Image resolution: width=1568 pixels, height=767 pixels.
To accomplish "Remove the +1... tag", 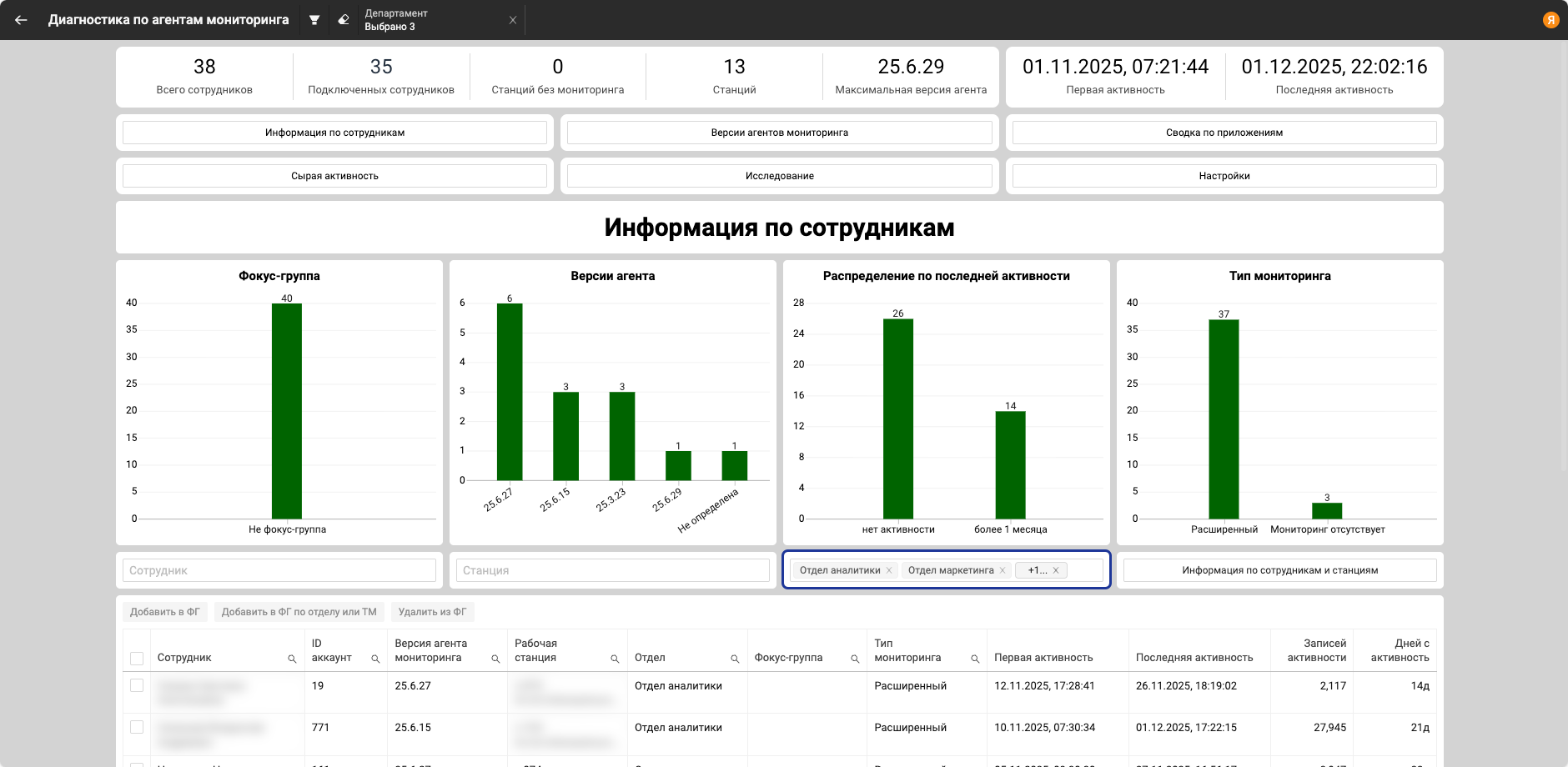I will click(1056, 570).
